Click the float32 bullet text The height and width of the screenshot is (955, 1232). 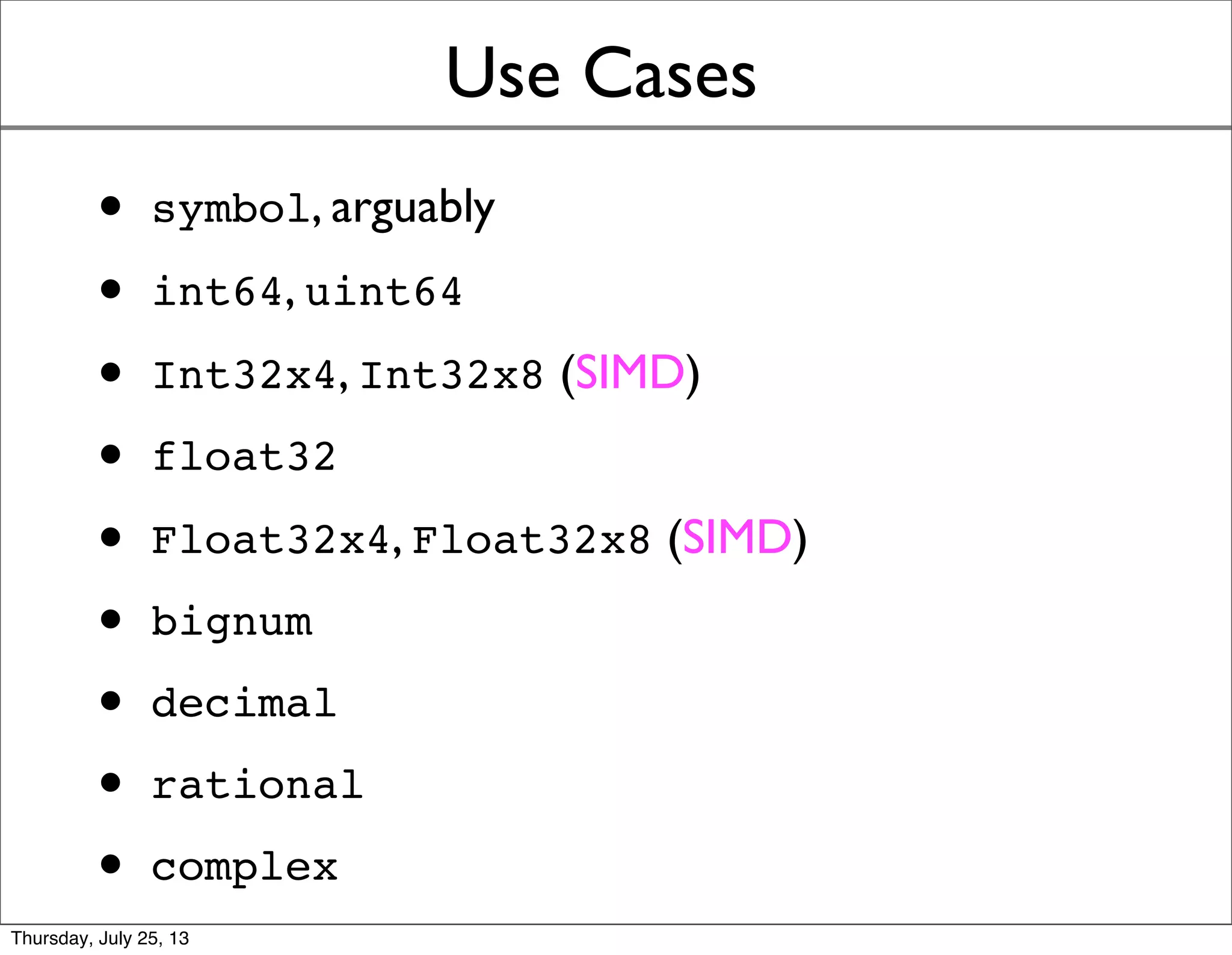[244, 457]
